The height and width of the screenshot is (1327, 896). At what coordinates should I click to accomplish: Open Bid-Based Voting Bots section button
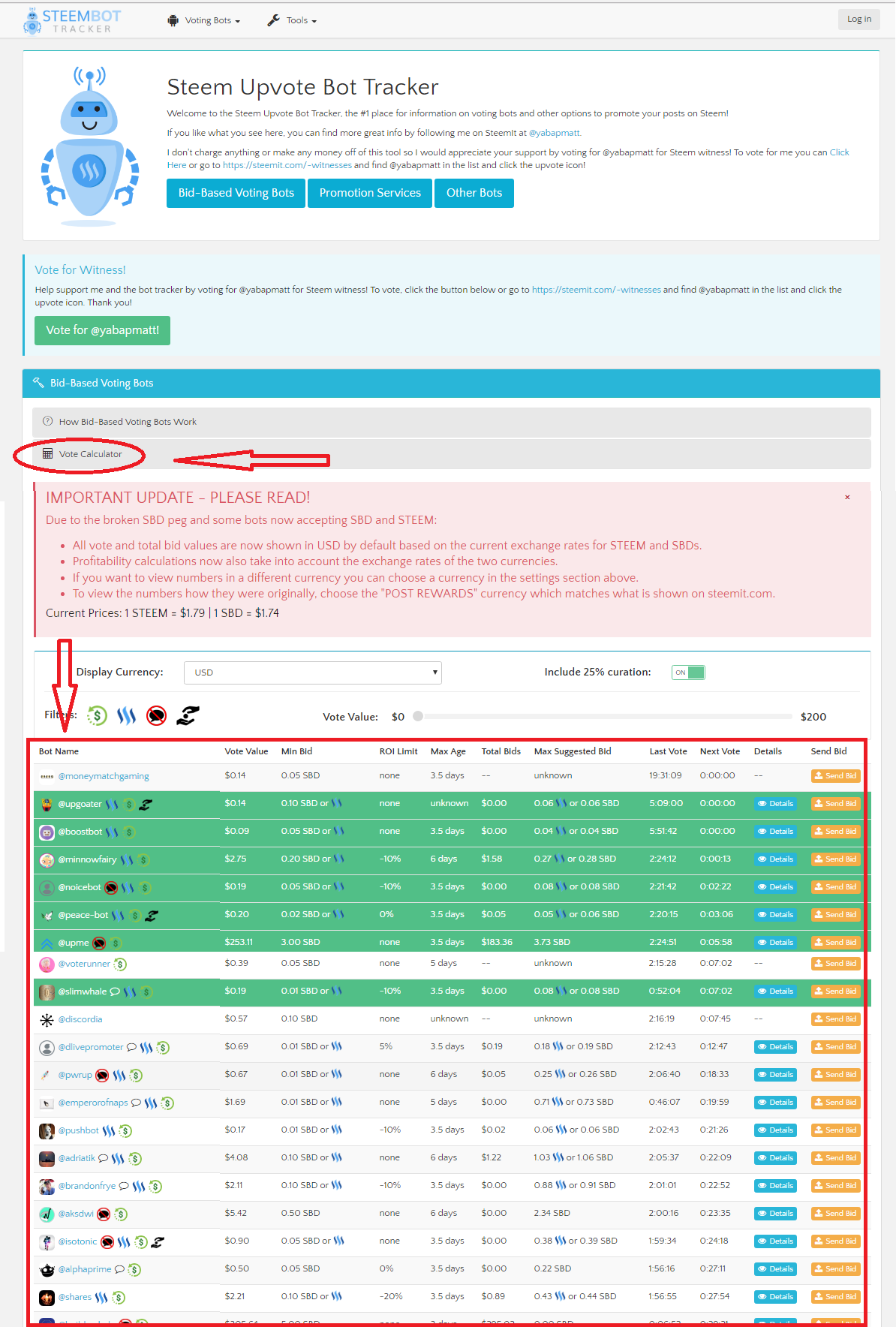coord(236,193)
